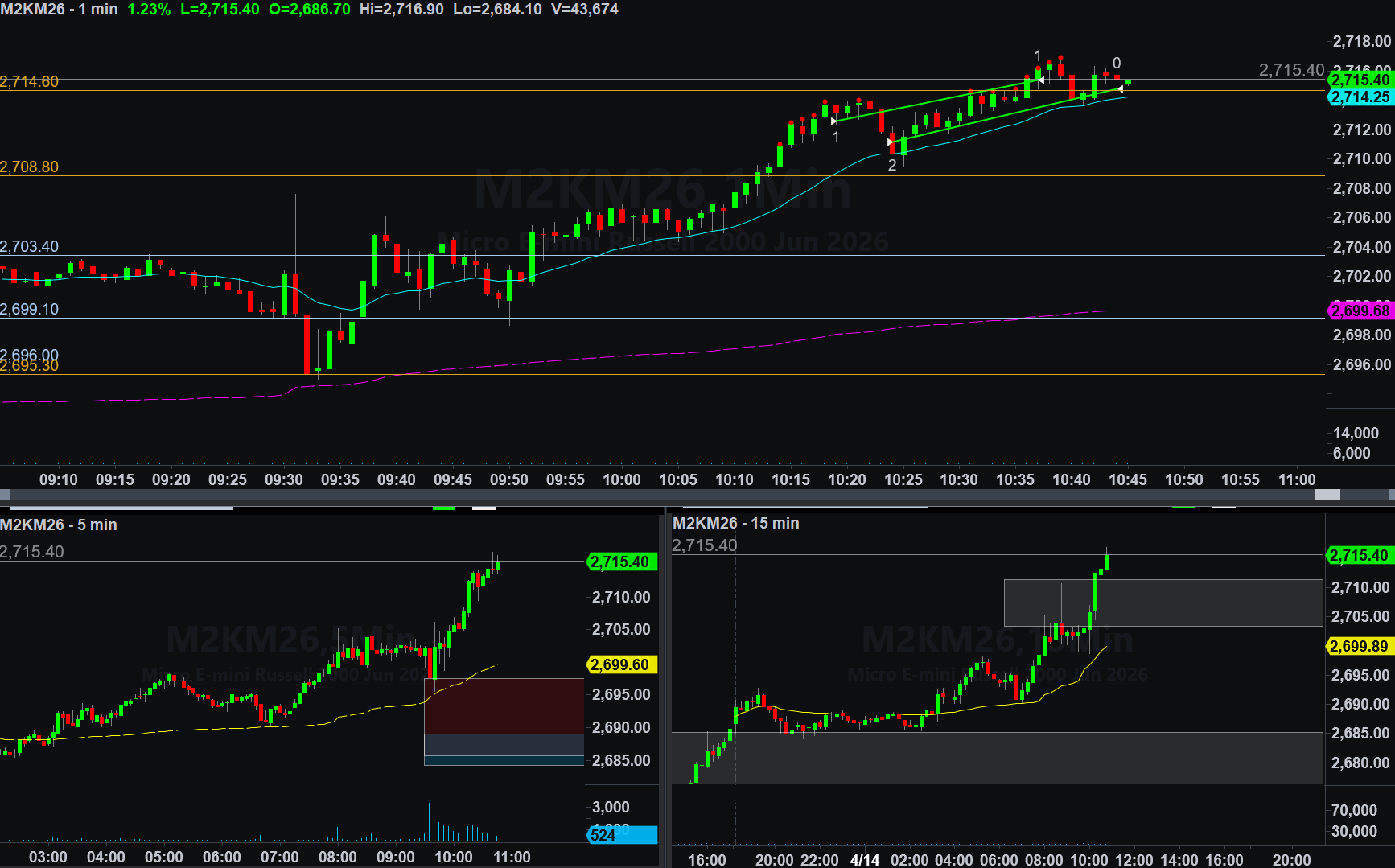The width and height of the screenshot is (1395, 868).
Task: Select the M2KM26 - 15 min chart title
Action: 735,523
